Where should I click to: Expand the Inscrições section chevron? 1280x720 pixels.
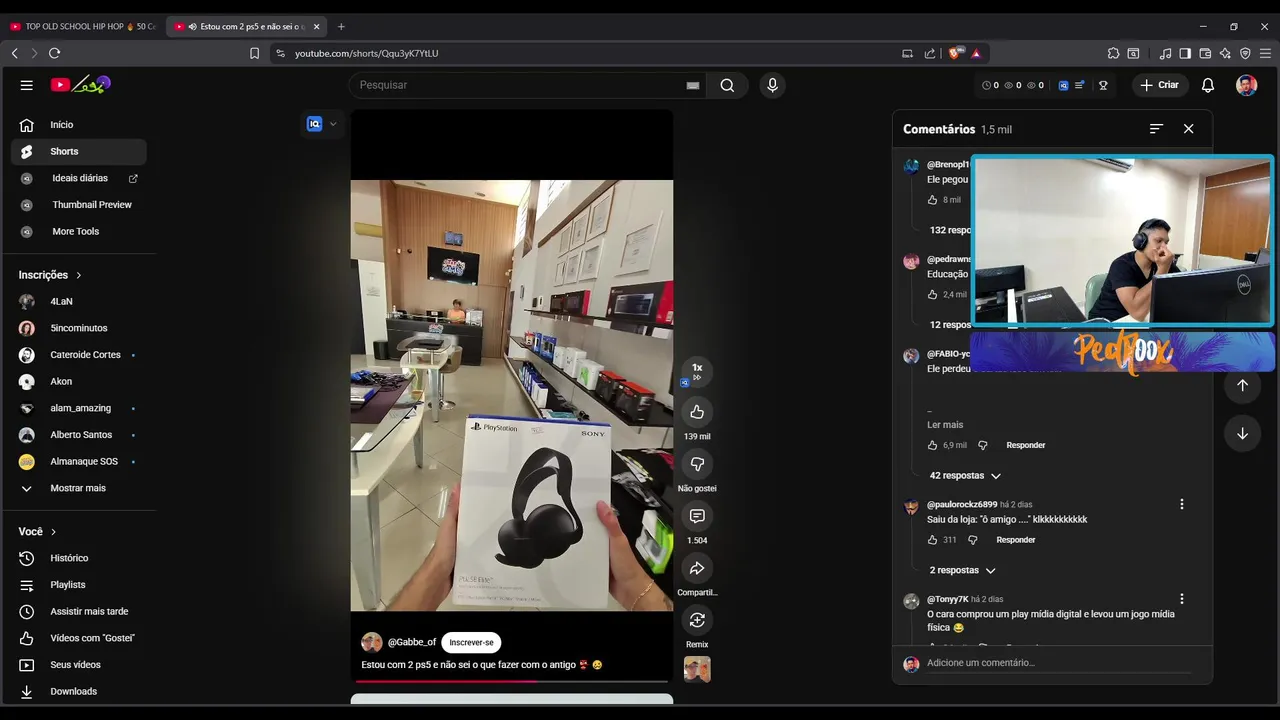click(x=78, y=275)
